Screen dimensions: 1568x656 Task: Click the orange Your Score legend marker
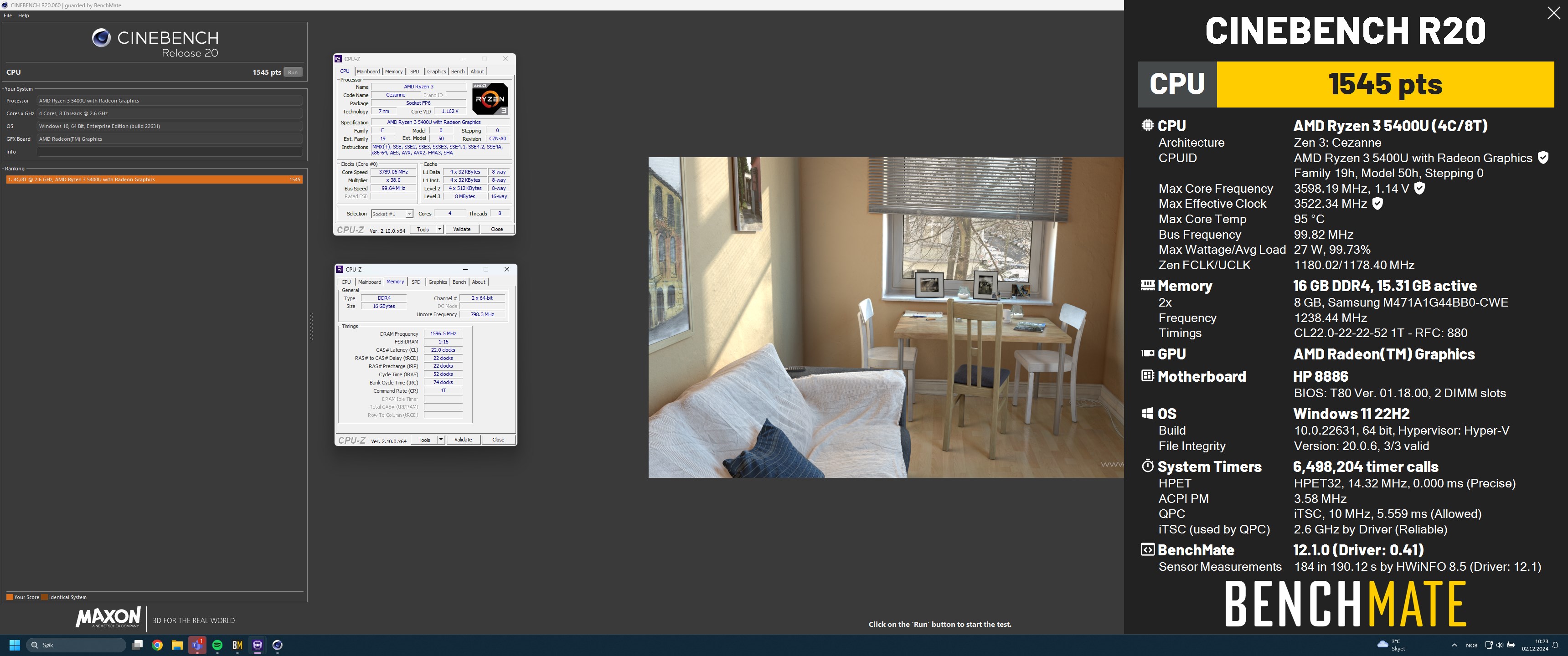click(9, 597)
